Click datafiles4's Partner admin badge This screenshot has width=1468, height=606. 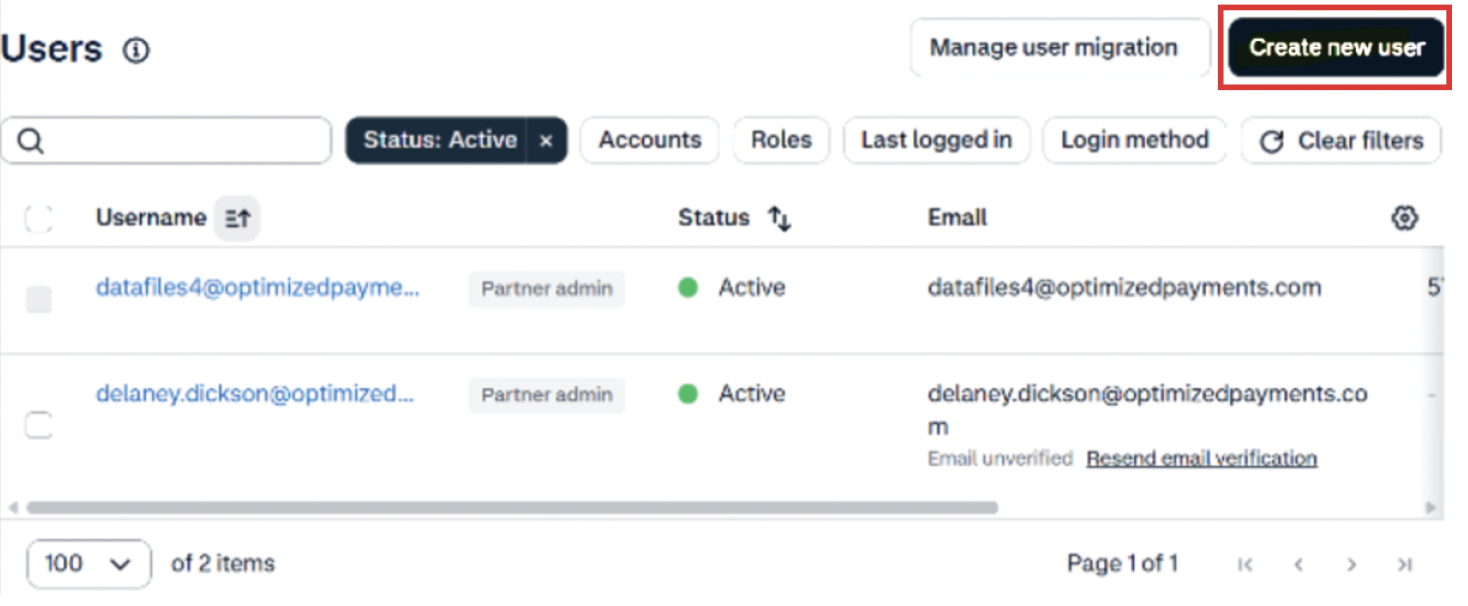(x=547, y=289)
